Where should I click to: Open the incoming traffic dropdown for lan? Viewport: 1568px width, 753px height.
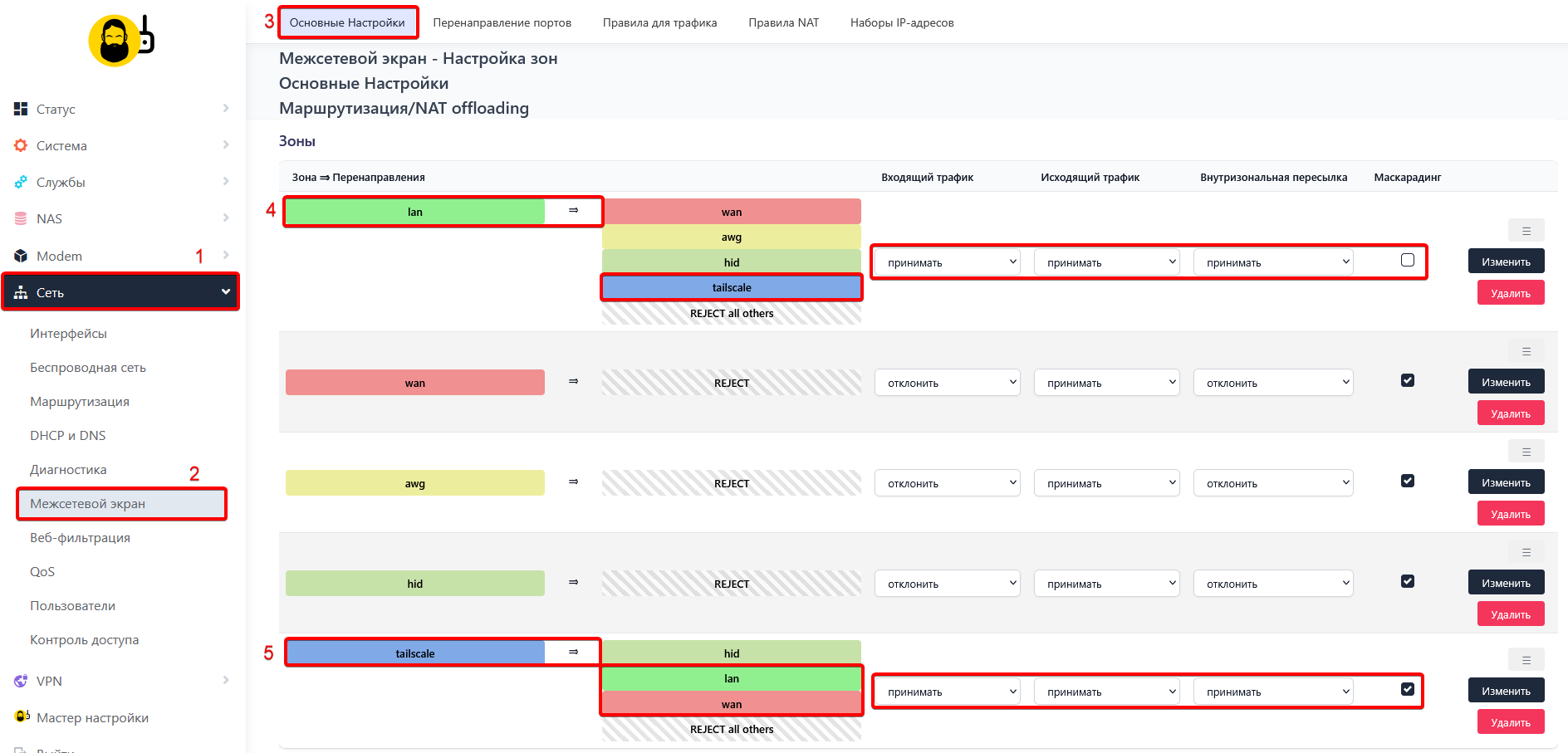(947, 261)
